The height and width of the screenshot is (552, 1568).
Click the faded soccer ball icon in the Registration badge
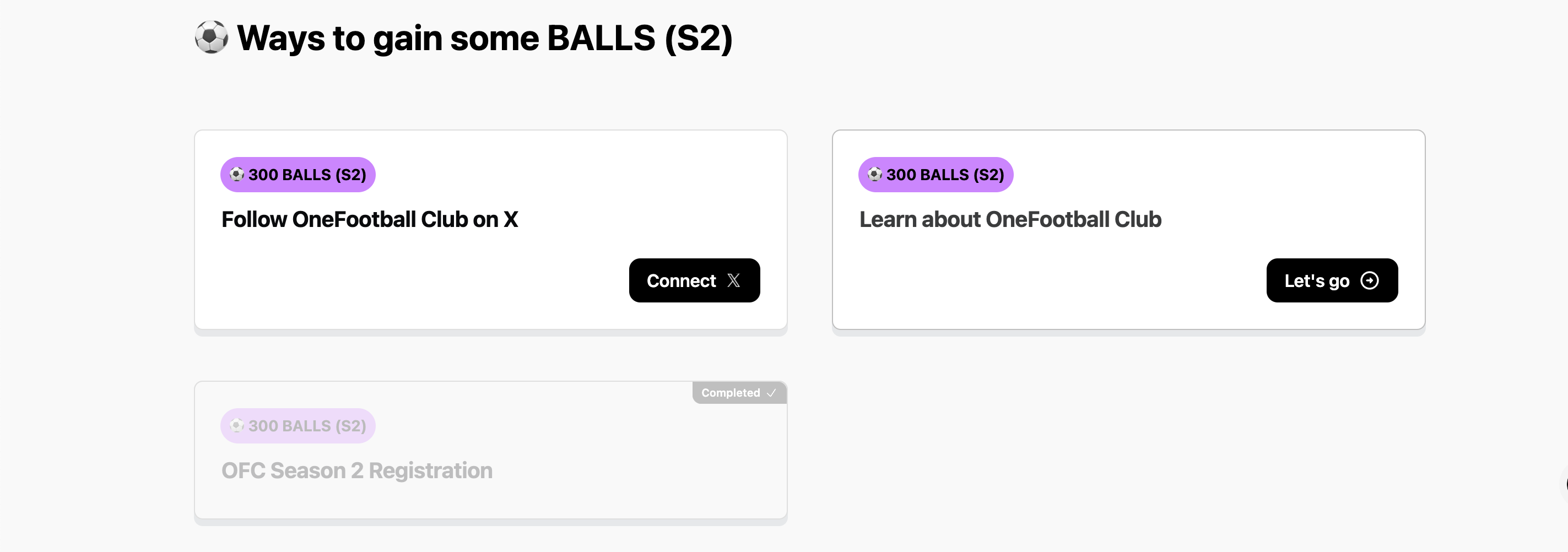(x=237, y=426)
